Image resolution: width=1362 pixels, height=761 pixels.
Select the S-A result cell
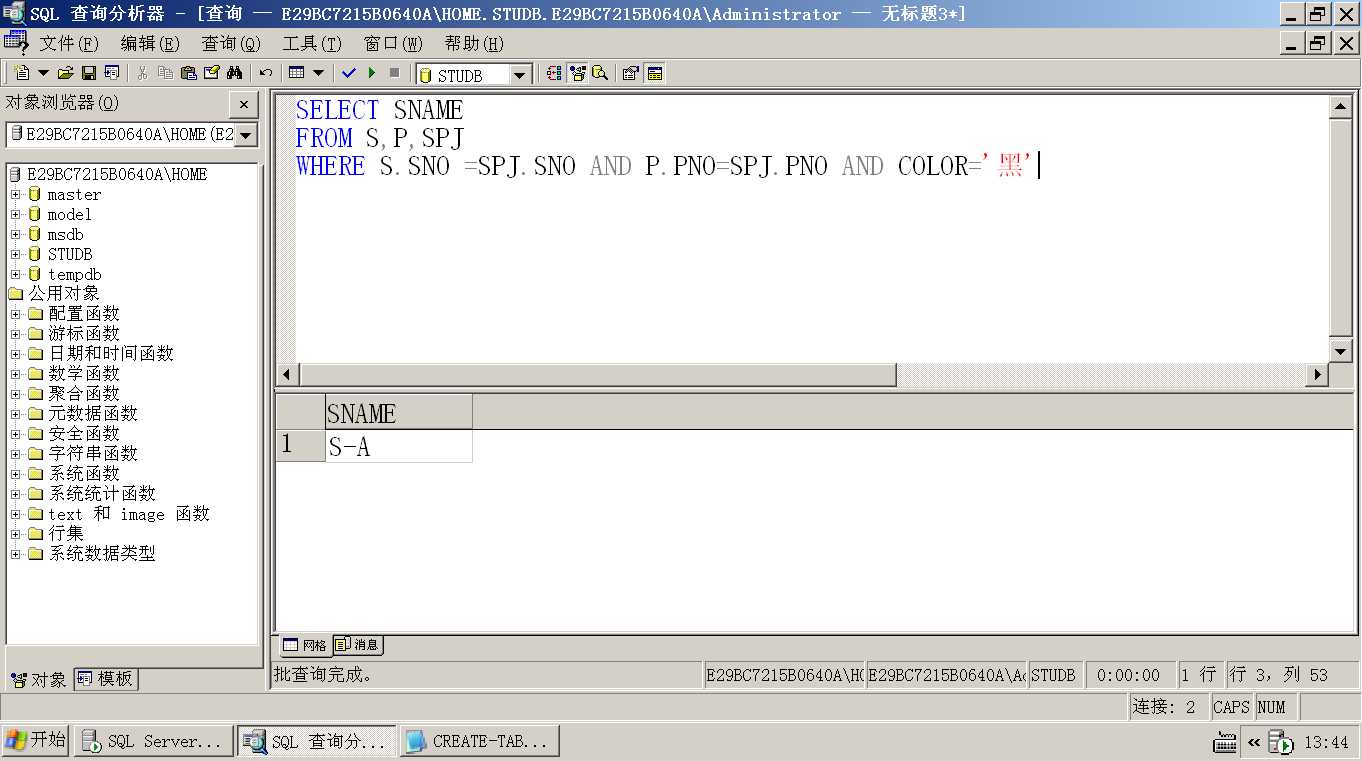click(399, 446)
